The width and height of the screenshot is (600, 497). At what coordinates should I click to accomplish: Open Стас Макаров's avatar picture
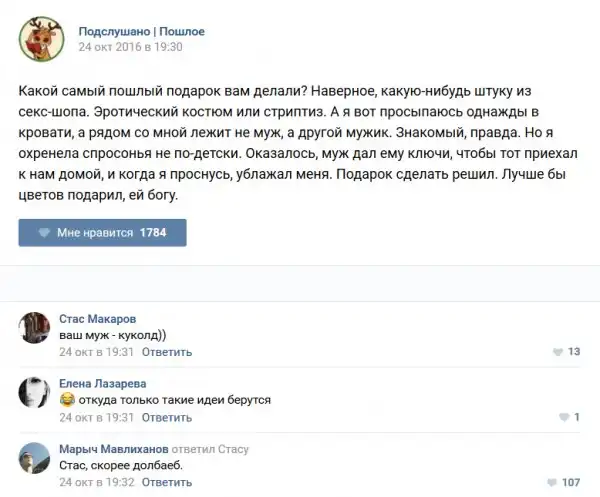coord(35,328)
